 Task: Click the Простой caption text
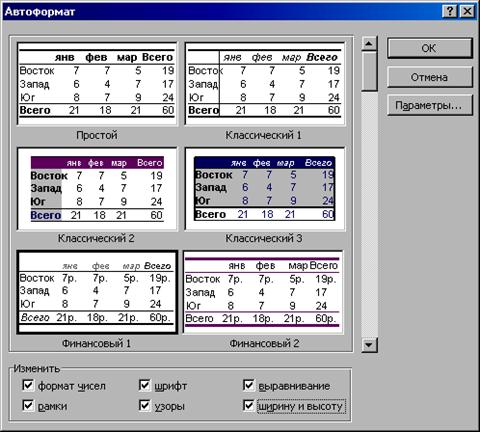click(x=97, y=135)
